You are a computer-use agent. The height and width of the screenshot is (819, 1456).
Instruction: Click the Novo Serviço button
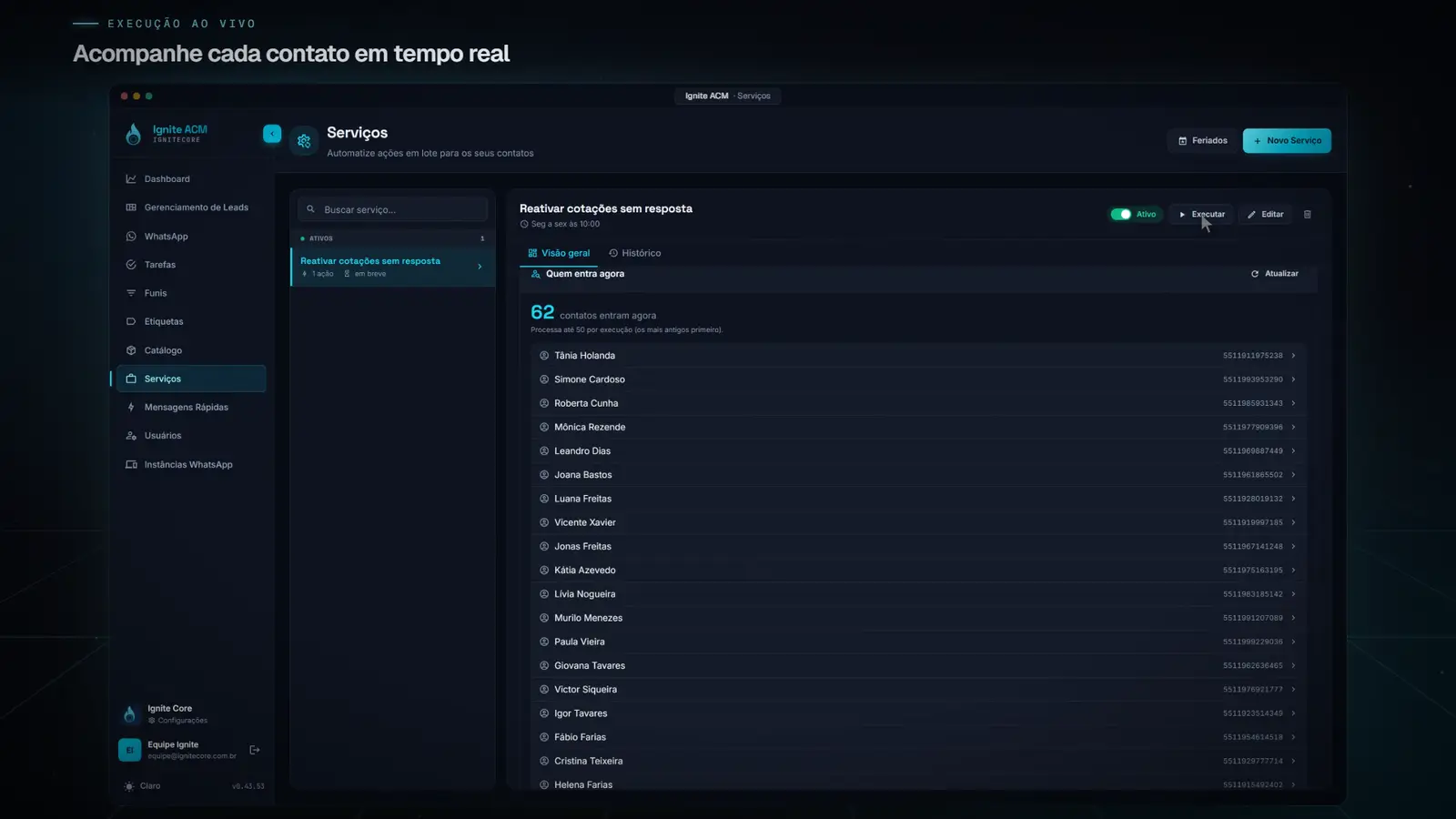click(x=1287, y=141)
